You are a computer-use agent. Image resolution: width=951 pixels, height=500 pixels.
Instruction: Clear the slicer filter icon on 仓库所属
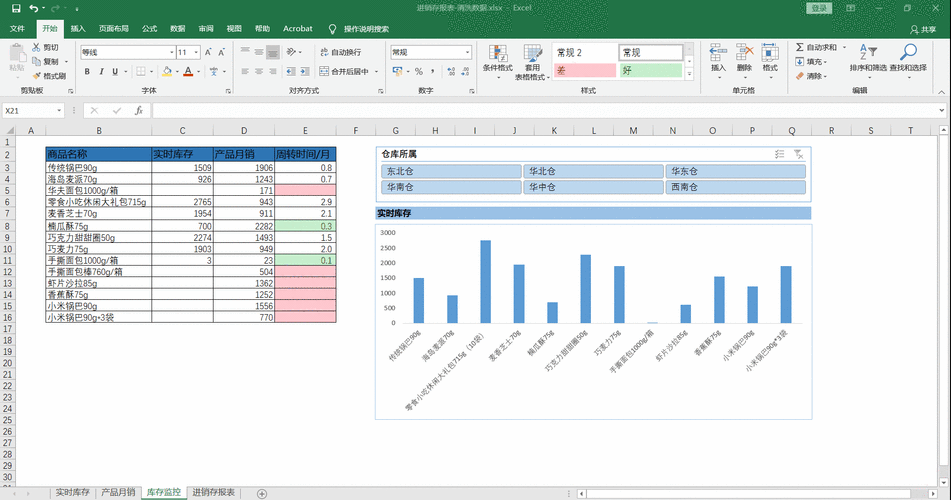tap(798, 154)
